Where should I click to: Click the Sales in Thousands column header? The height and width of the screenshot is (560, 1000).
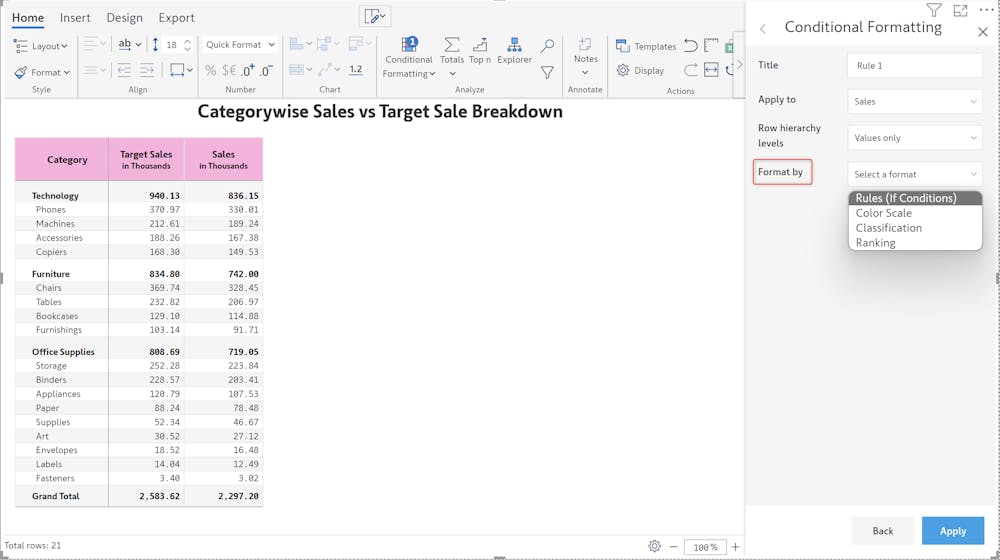click(223, 159)
